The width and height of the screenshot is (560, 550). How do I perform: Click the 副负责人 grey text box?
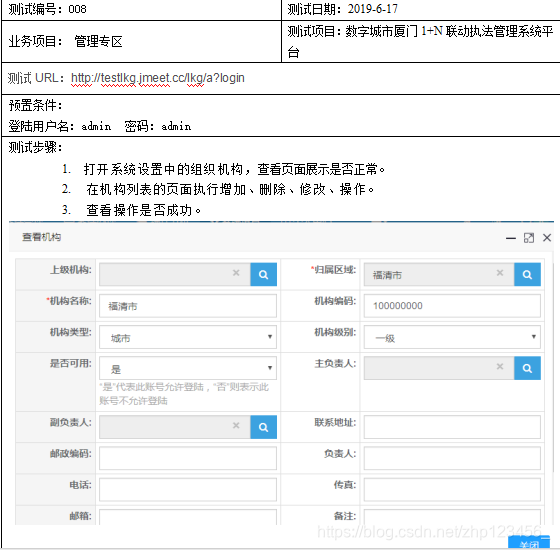pyautogui.click(x=175, y=427)
